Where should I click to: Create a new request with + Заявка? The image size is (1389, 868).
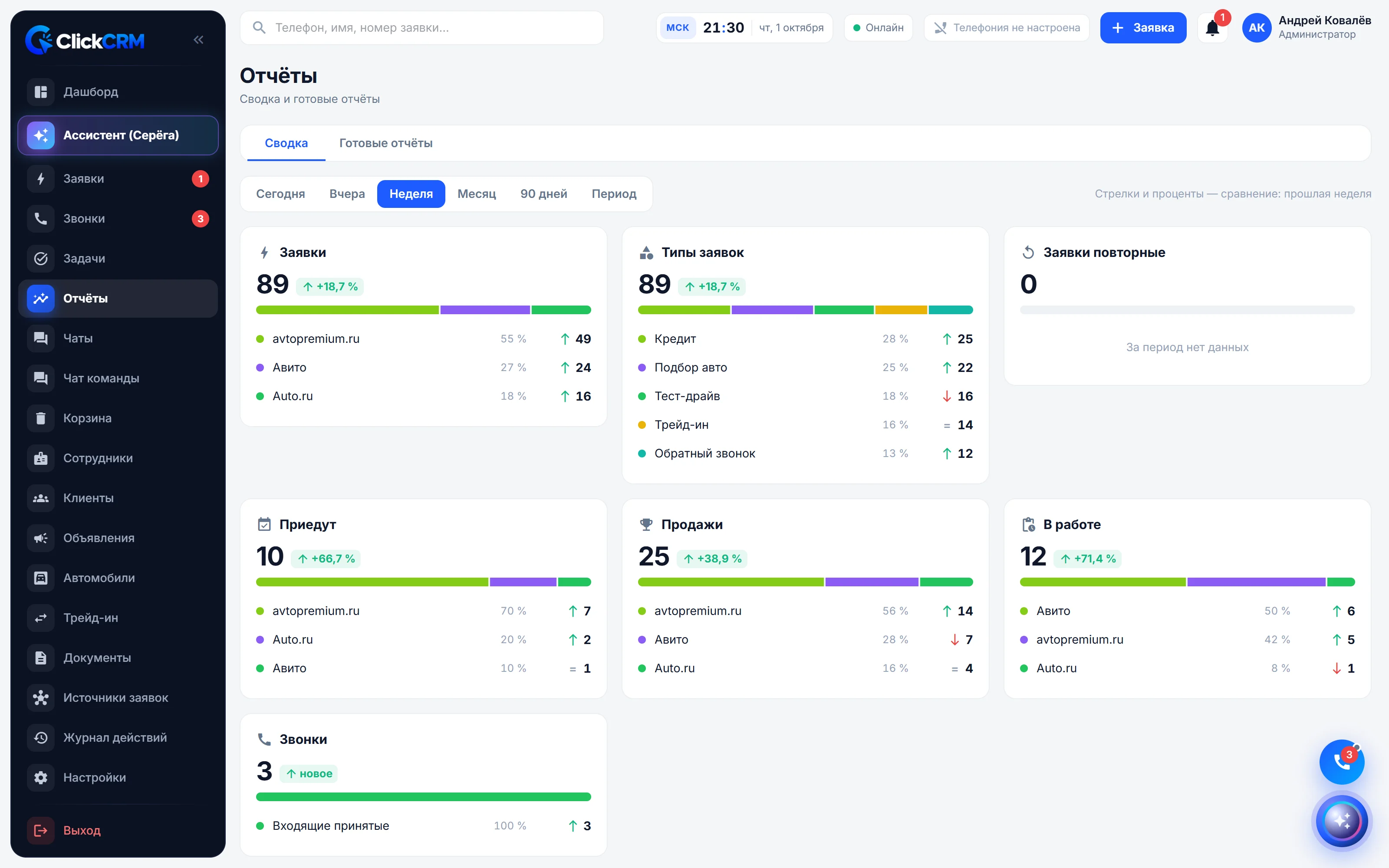(1143, 27)
